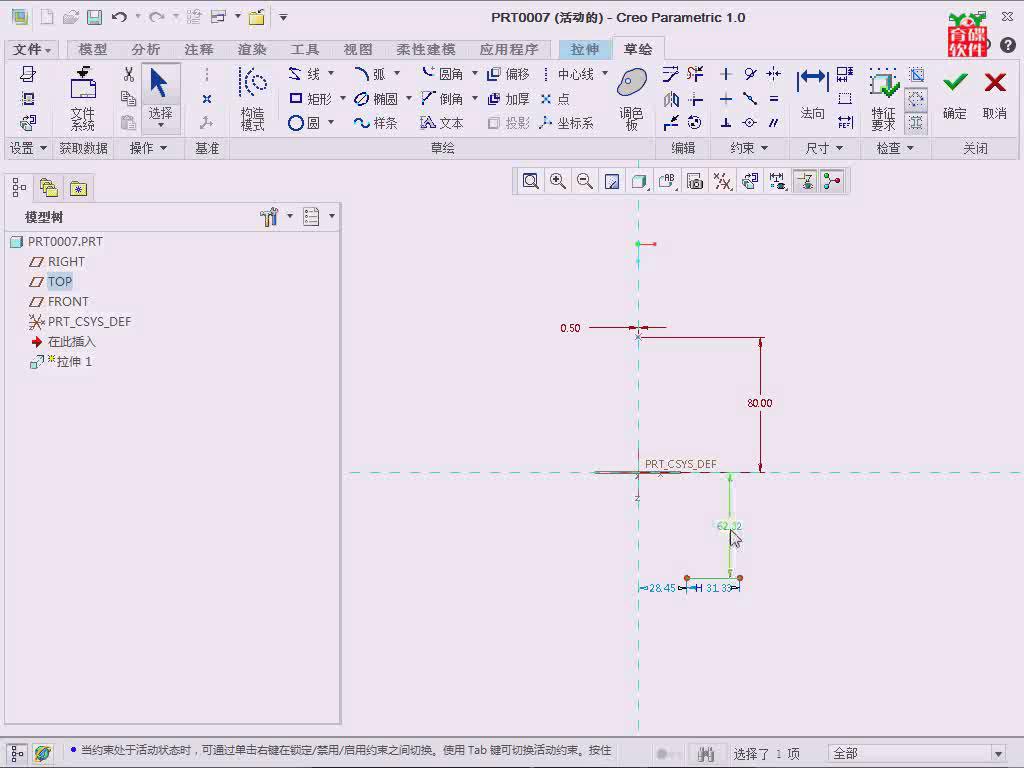1024x768 pixels.
Task: Open the Arc (弧) dropdown arrow
Action: [x=396, y=73]
